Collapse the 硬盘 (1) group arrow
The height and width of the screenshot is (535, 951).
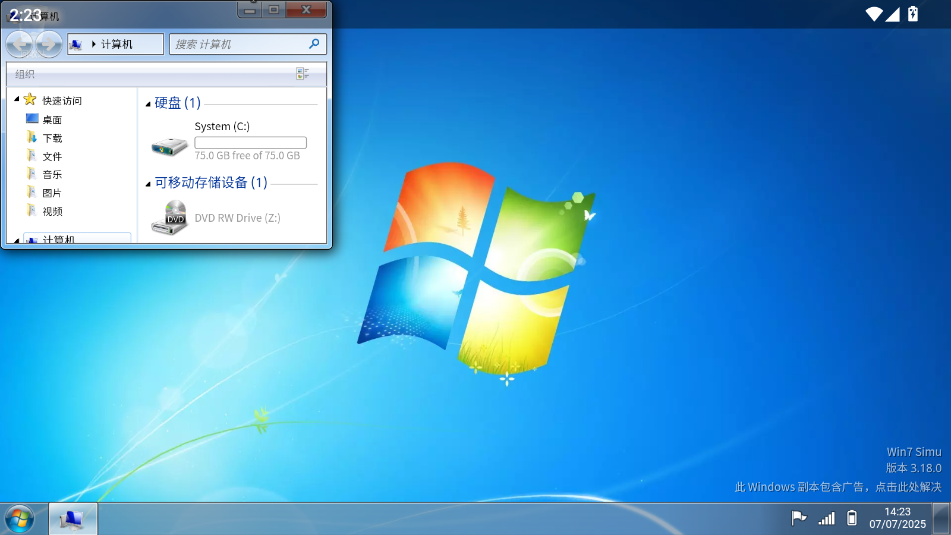coord(148,104)
